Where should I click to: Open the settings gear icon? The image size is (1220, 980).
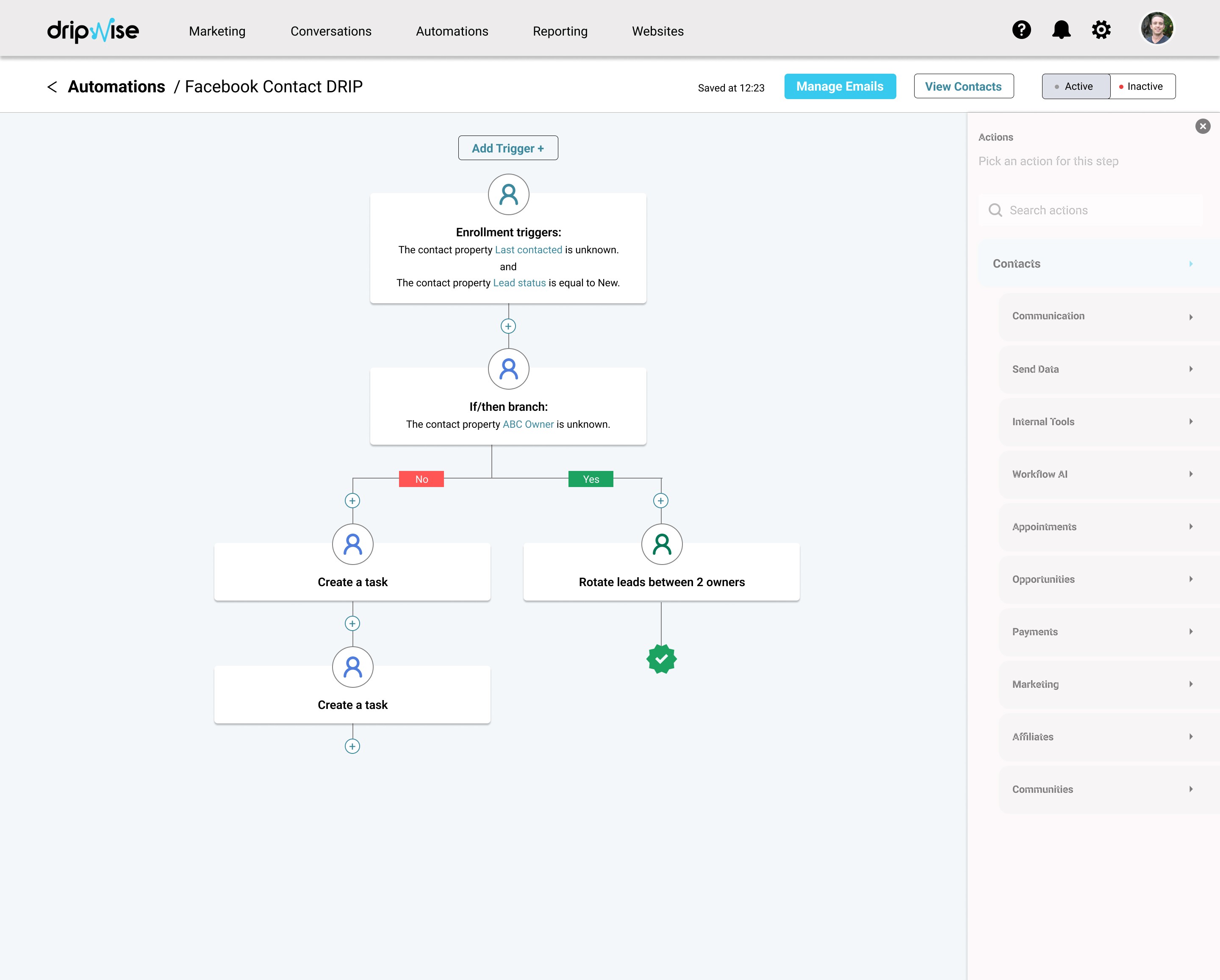point(1101,29)
